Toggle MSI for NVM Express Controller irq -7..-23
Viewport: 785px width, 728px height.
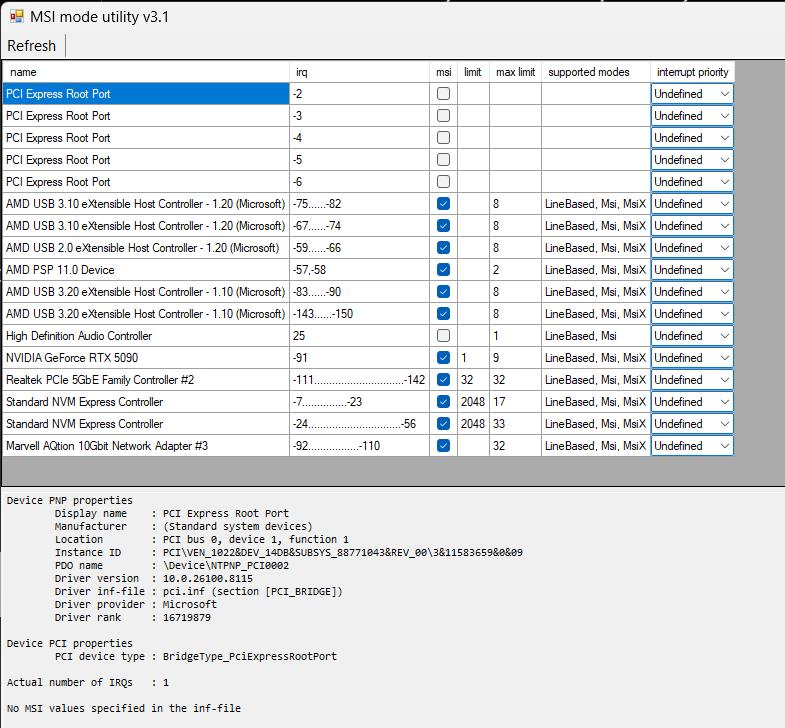(443, 402)
